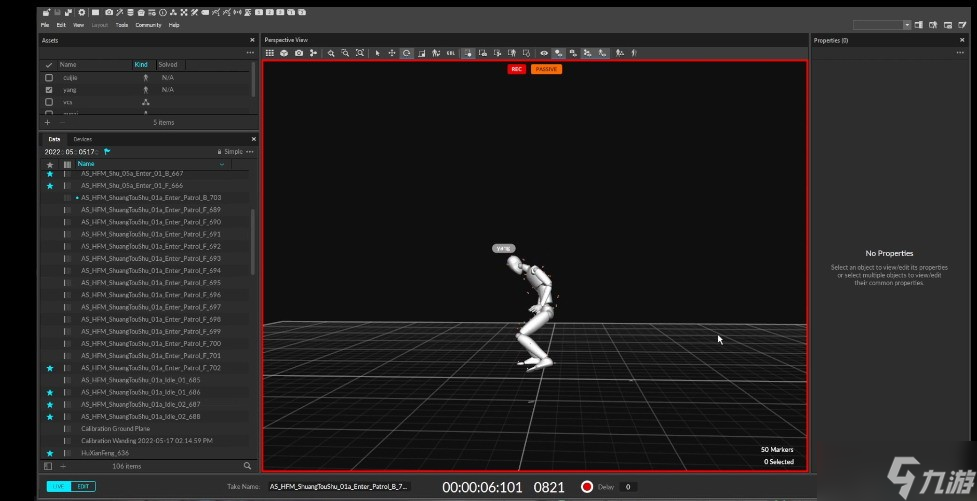Select the rotate tool in viewport toolbar
The height and width of the screenshot is (501, 977).
point(407,53)
